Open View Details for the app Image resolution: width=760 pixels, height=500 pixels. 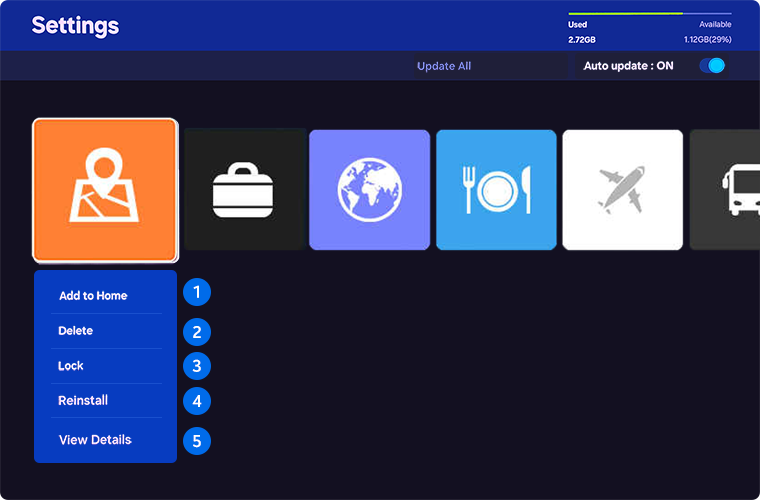coord(95,440)
